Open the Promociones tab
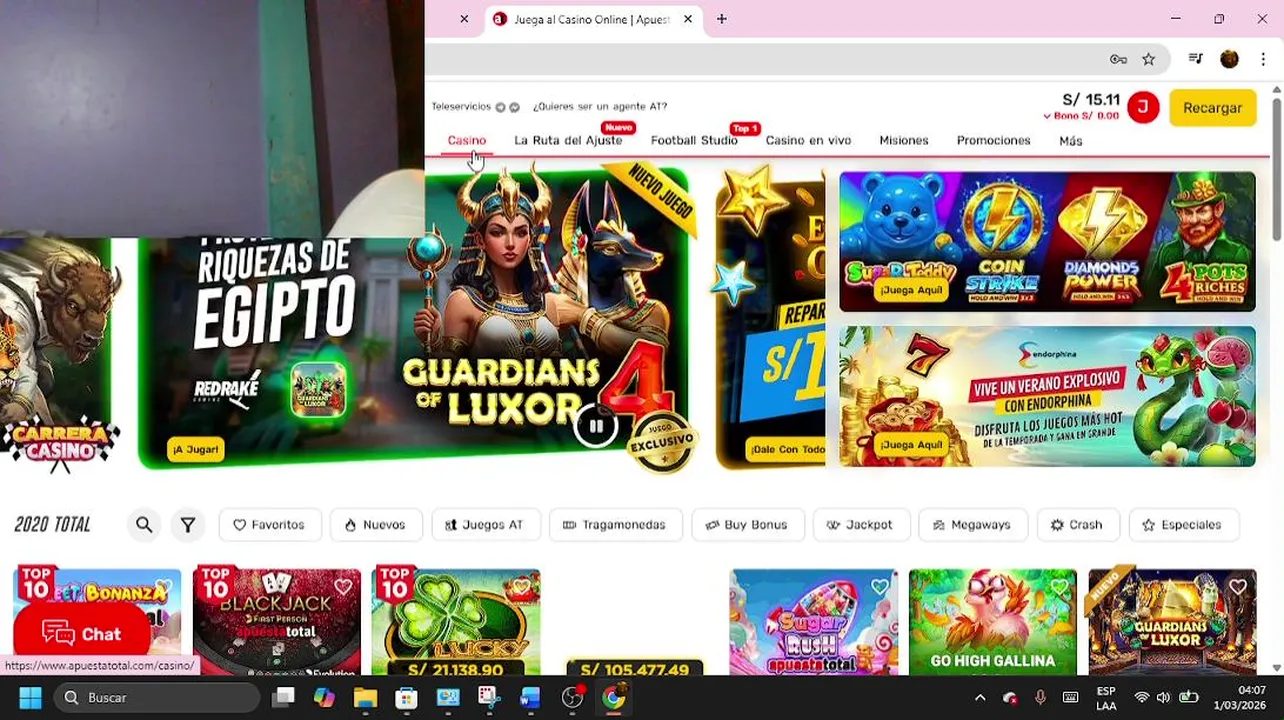Screen dimensions: 1284x720 tap(993, 141)
